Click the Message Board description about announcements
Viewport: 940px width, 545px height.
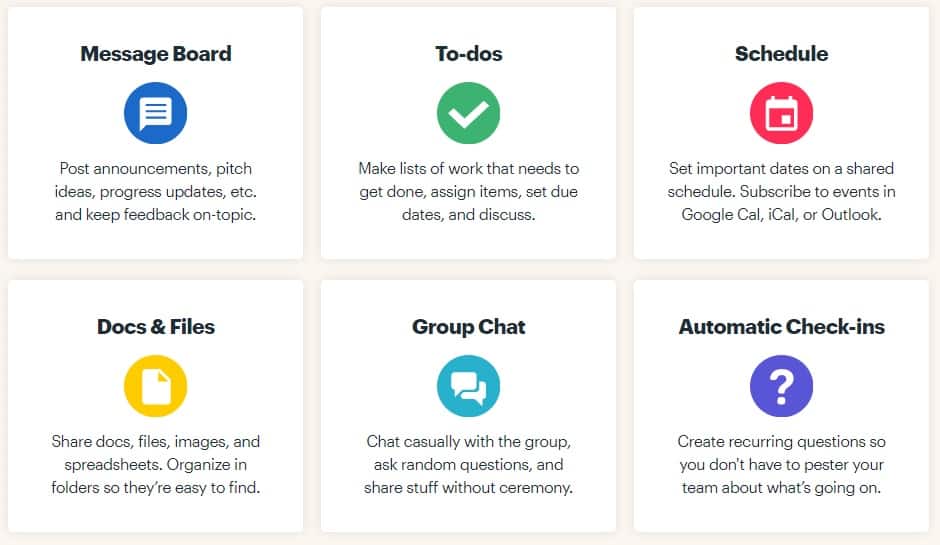(x=156, y=192)
